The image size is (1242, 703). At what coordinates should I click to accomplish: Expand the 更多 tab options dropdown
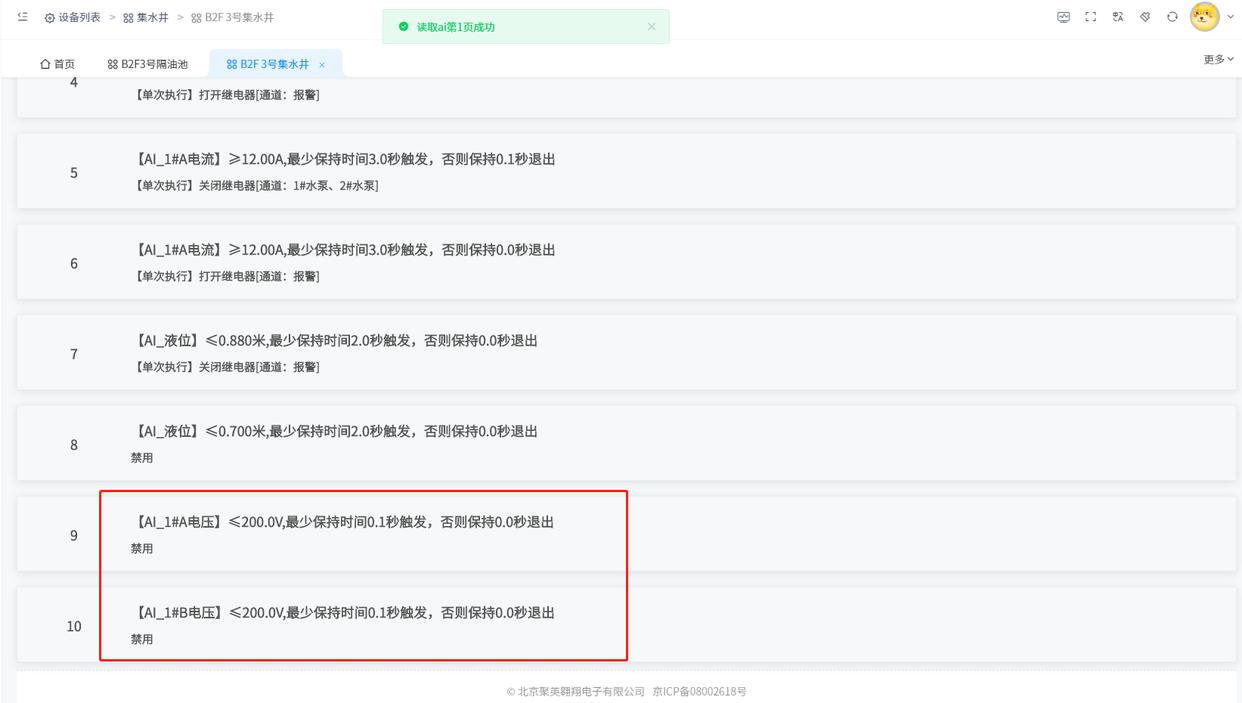click(1218, 60)
